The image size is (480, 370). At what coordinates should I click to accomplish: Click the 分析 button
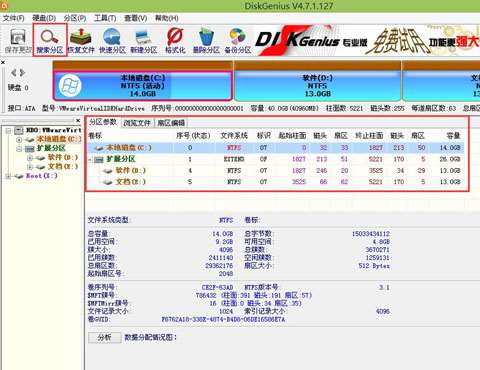tap(105, 337)
